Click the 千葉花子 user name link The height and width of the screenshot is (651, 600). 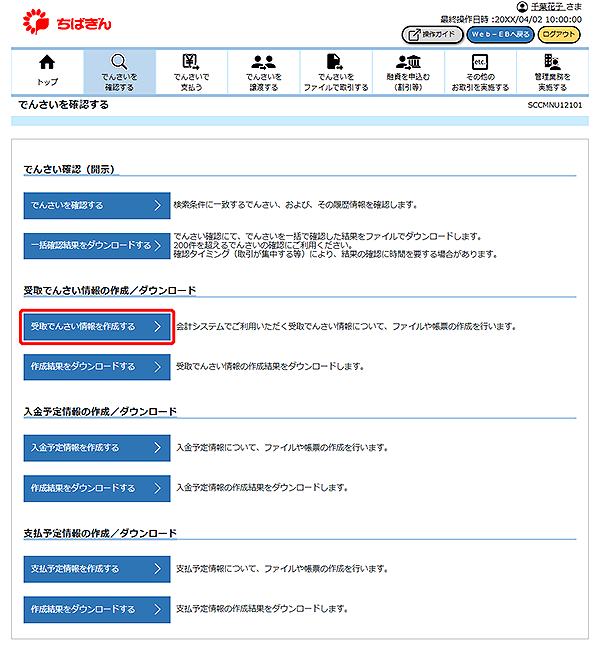(547, 7)
